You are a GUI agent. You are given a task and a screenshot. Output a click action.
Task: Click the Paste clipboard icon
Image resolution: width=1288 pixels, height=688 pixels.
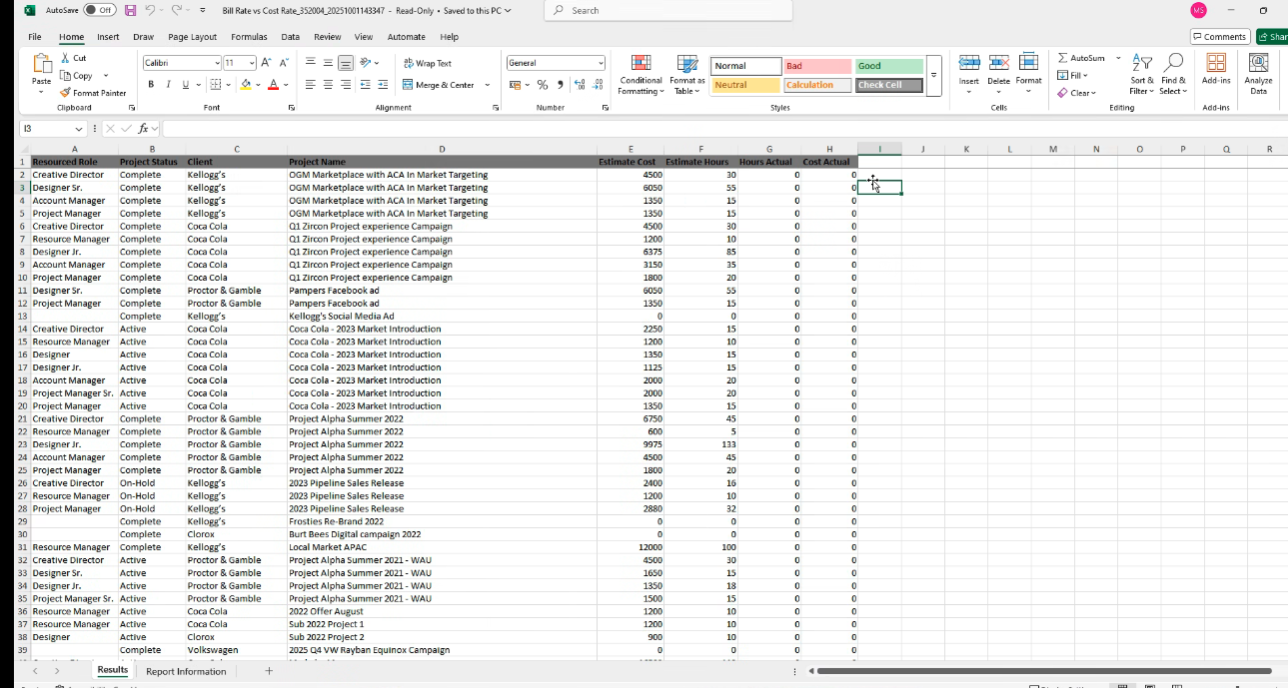(x=41, y=66)
